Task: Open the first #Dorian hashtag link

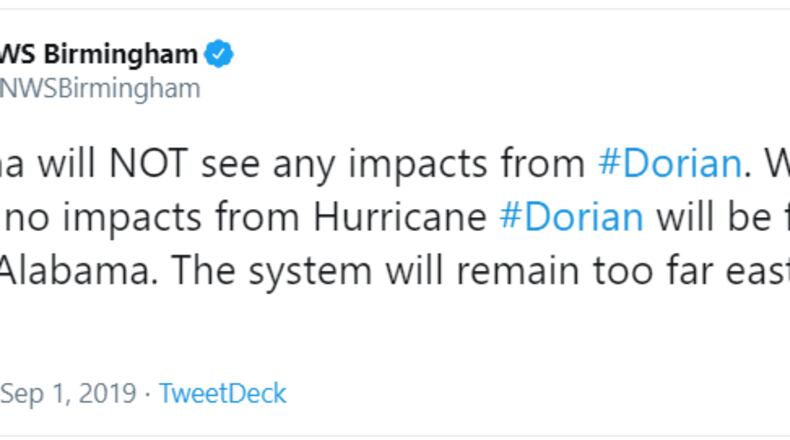Action: (x=668, y=163)
